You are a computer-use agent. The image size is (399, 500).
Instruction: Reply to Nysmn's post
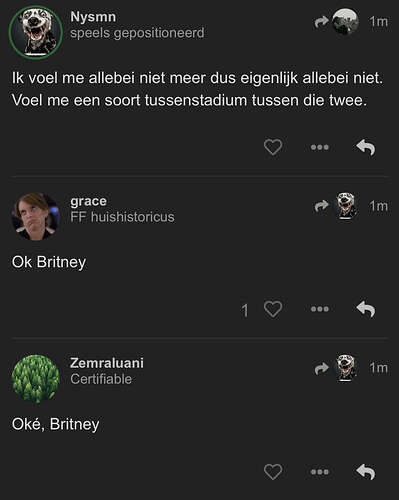[x=366, y=147]
